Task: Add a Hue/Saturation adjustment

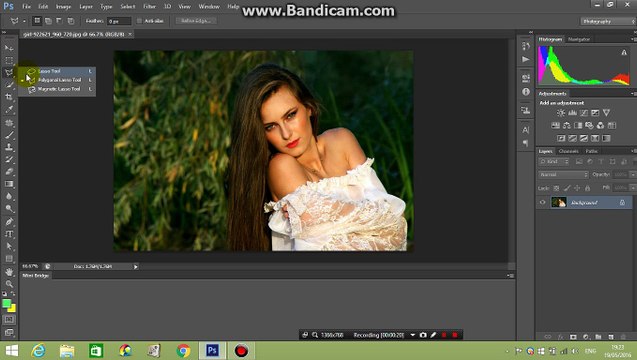Action: 555,126
